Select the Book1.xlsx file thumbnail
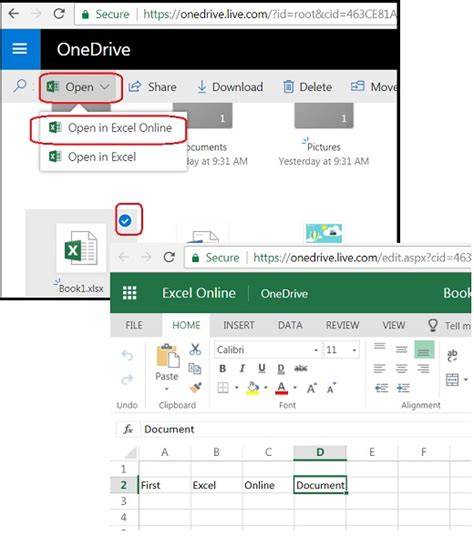474x536 pixels. coord(81,248)
